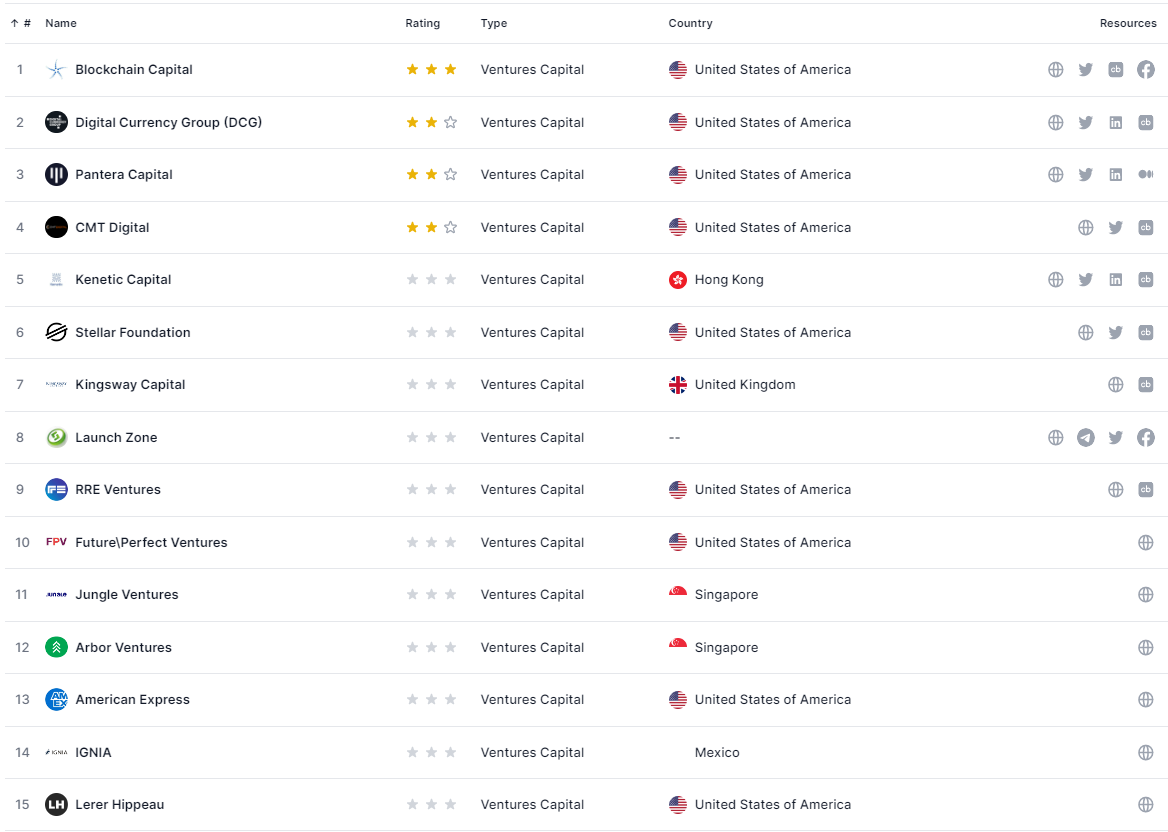The width and height of the screenshot is (1168, 832).
Task: Sort list by the Country column header
Action: (690, 23)
